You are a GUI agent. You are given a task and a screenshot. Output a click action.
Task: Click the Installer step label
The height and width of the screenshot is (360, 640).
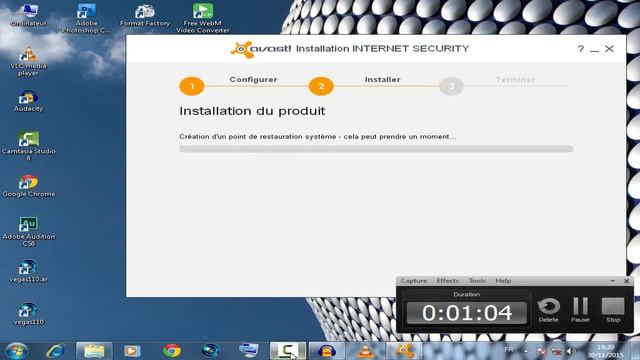coord(382,80)
